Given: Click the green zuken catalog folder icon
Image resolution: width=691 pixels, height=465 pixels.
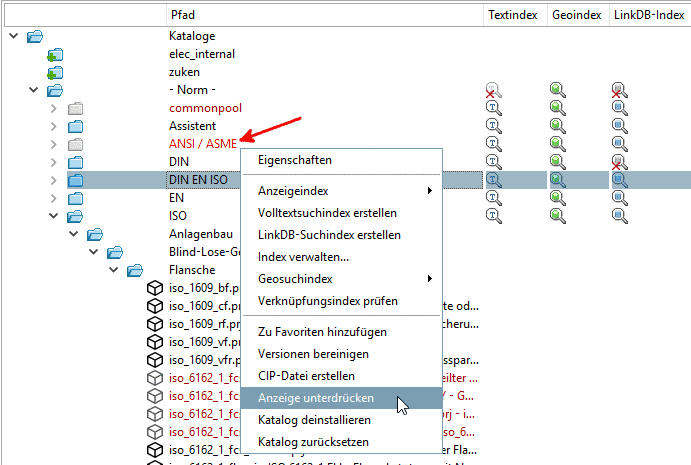Looking at the screenshot, I should point(55,72).
